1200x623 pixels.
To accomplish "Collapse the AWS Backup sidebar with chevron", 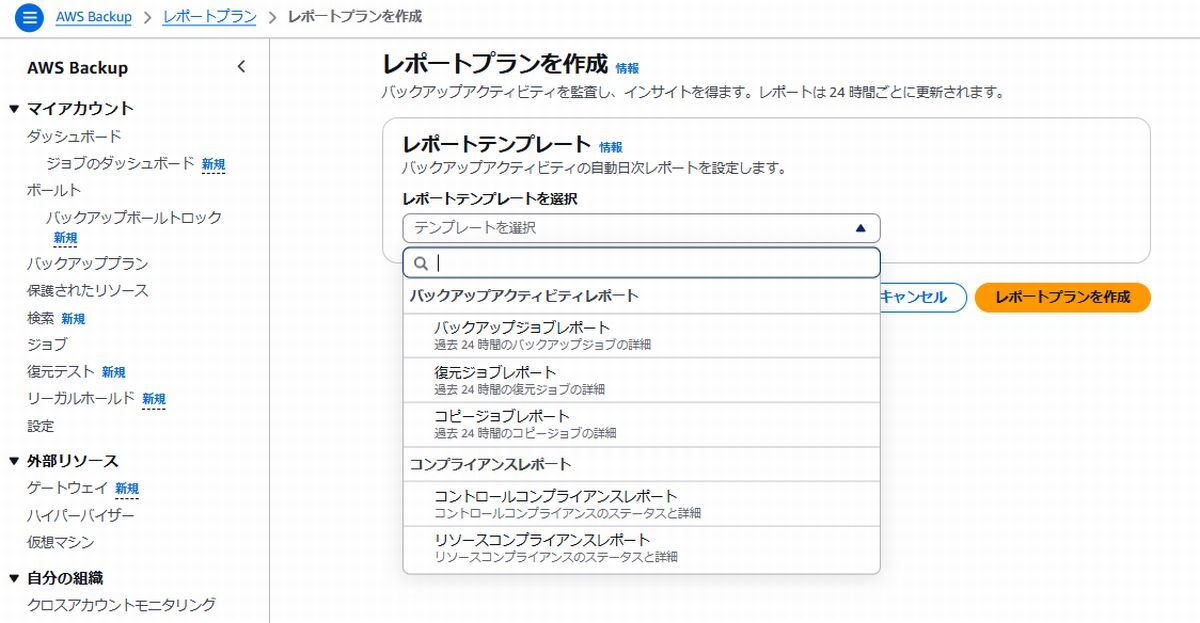I will pos(241,67).
